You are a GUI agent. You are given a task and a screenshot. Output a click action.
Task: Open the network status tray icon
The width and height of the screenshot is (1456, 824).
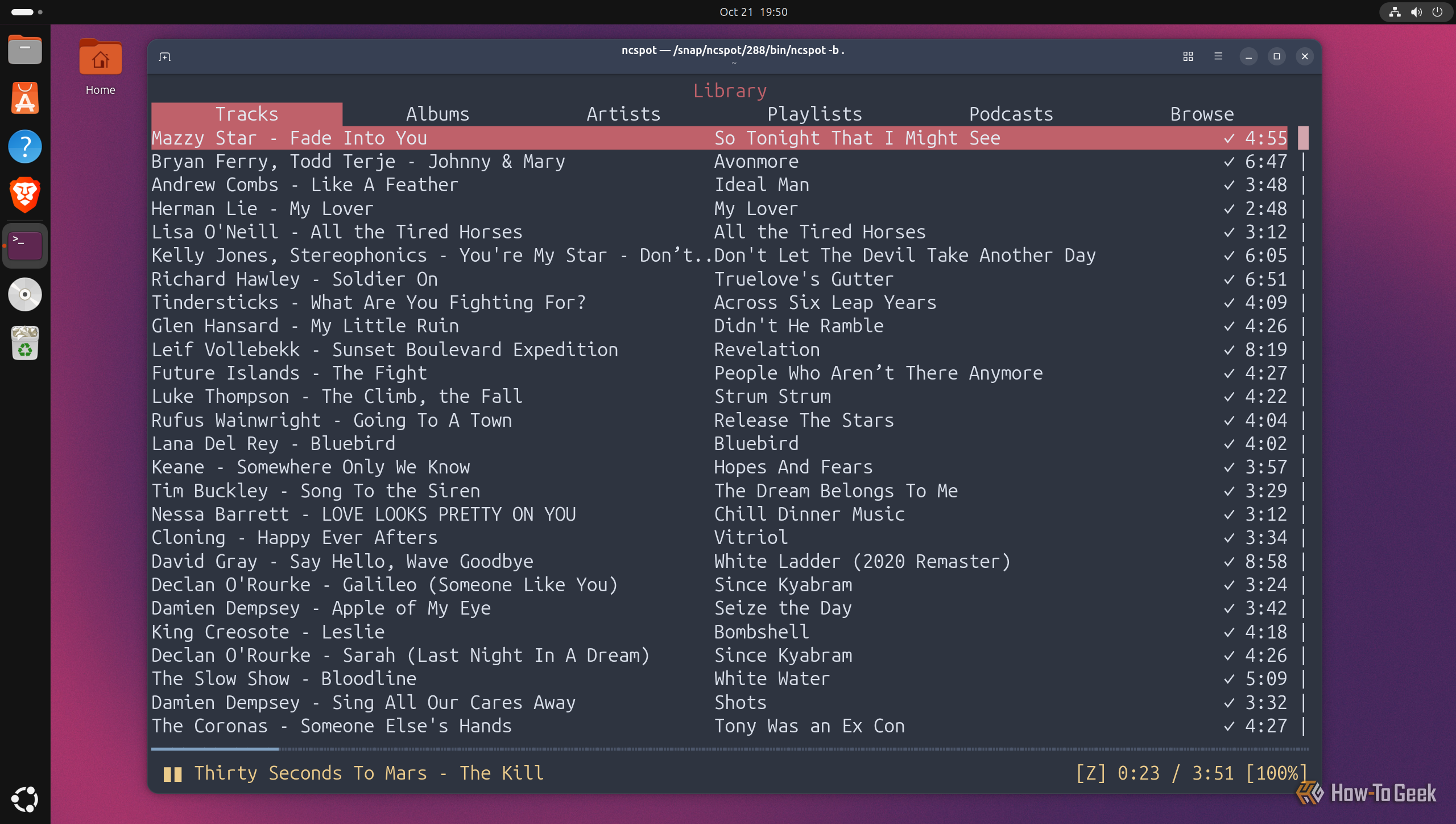tap(1395, 12)
